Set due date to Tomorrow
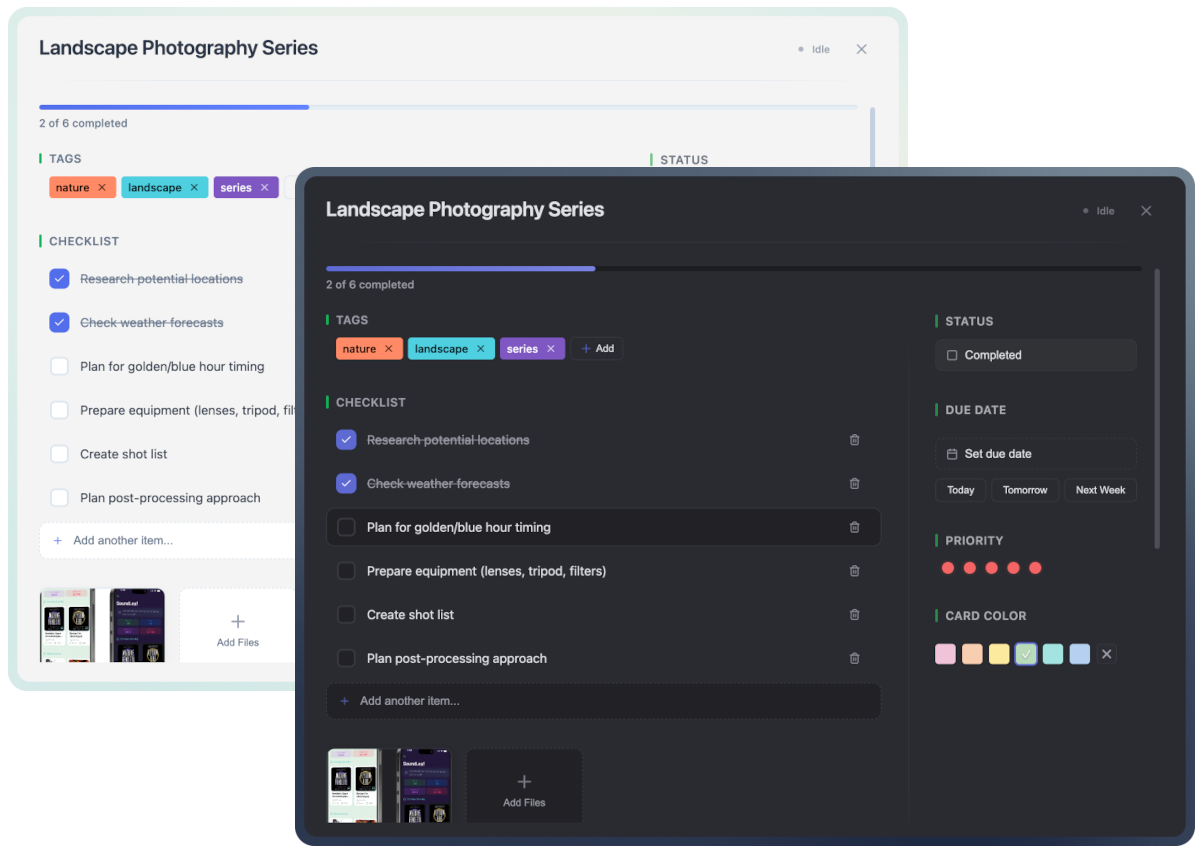Viewport: 1200px width, 850px height. point(1024,490)
